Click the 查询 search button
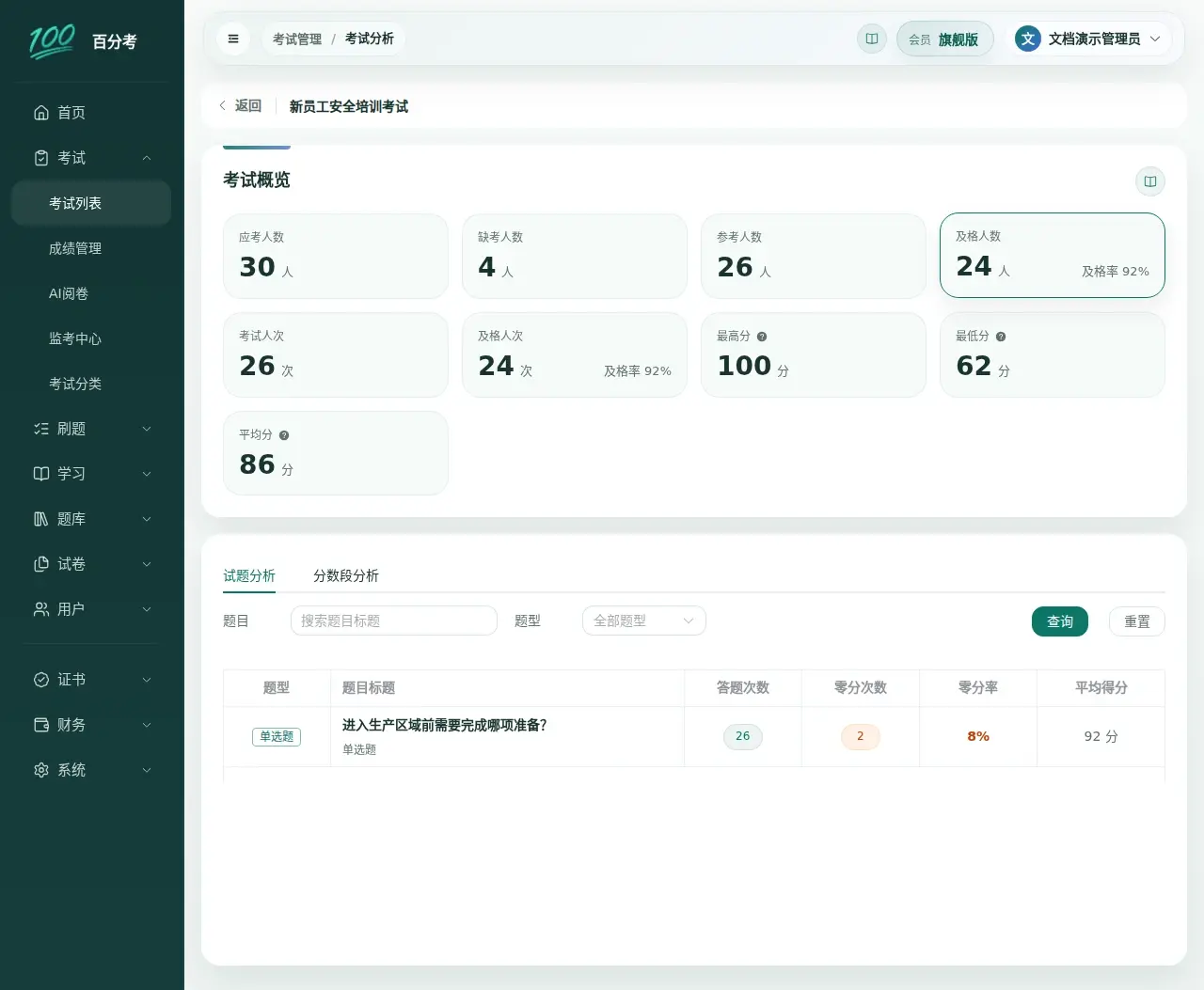This screenshot has width=1204, height=990. (1060, 621)
